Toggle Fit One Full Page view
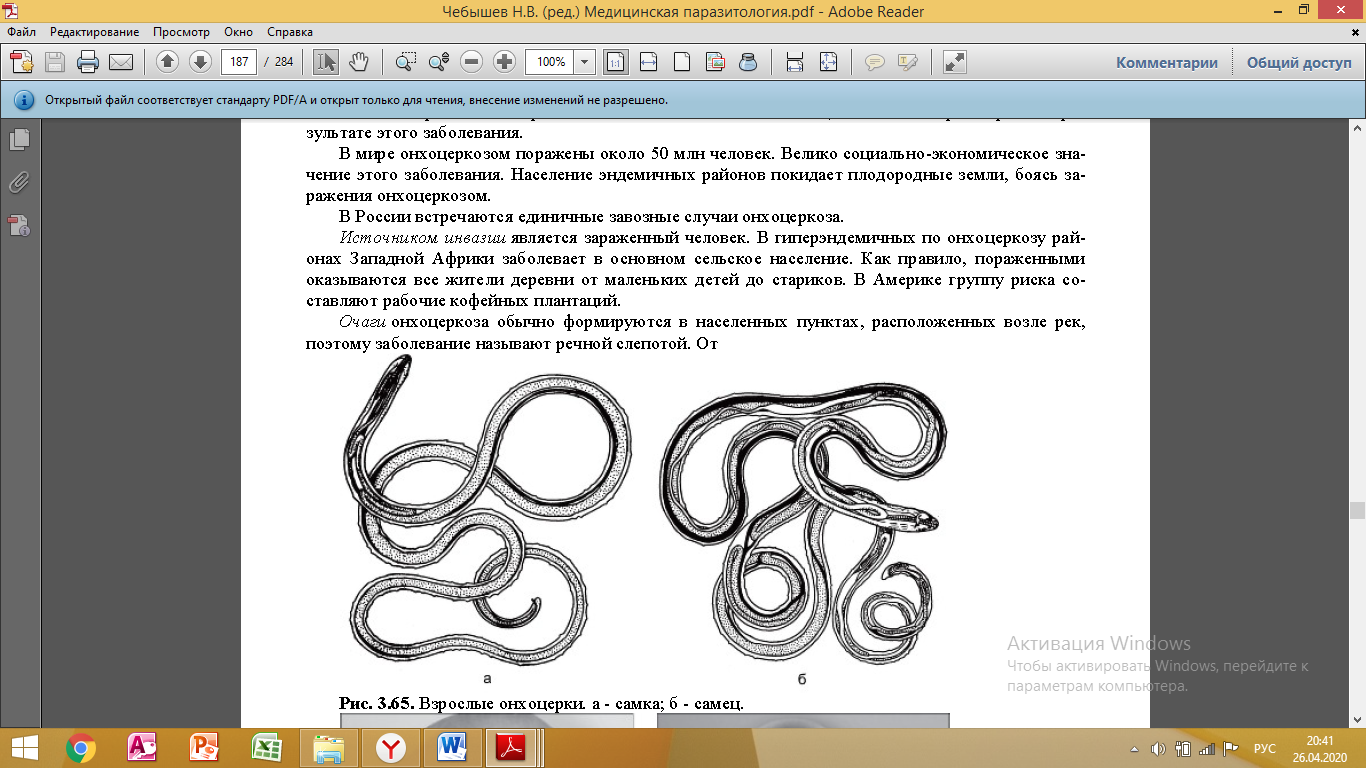 point(681,62)
